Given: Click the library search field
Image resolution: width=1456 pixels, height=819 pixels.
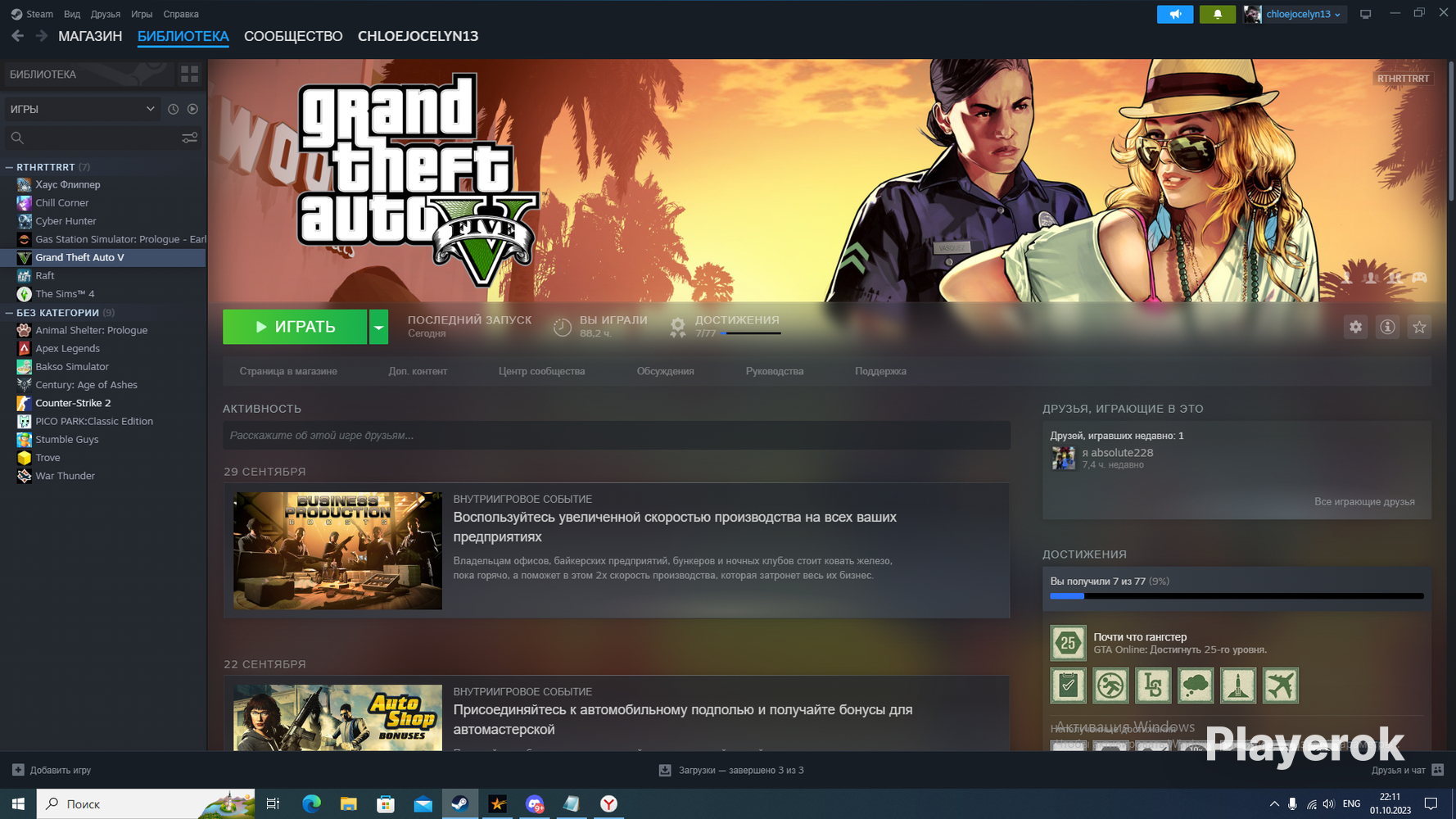Looking at the screenshot, I should [x=92, y=138].
